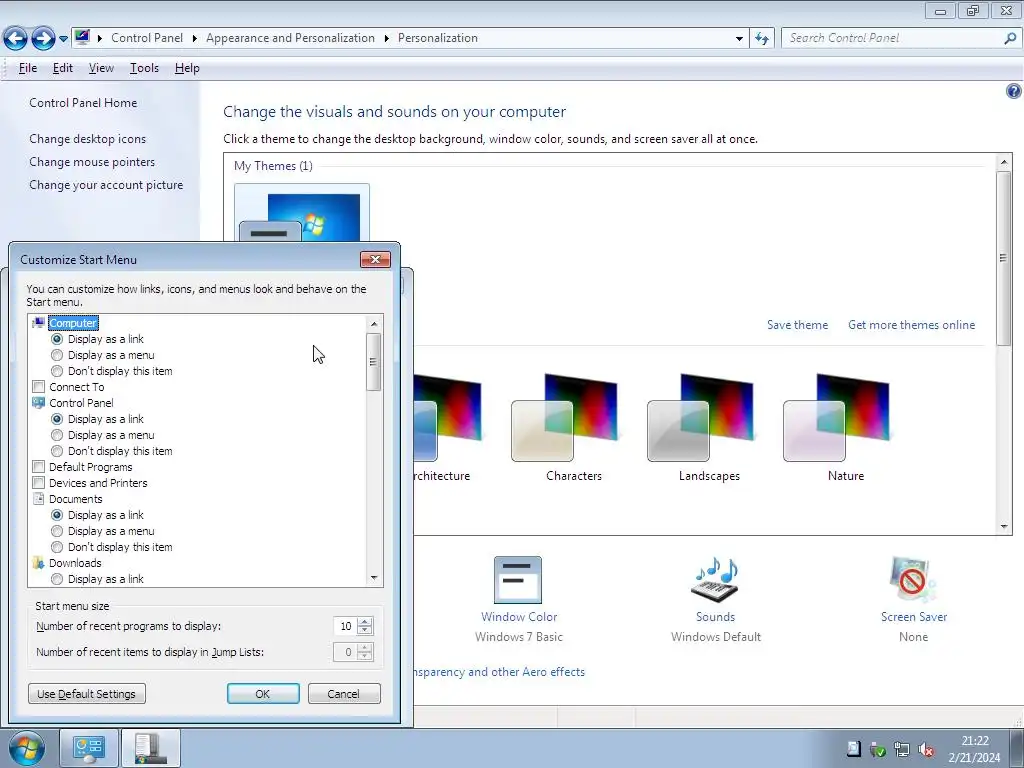
Task: Click the Documents icon in list
Action: pyautogui.click(x=39, y=499)
